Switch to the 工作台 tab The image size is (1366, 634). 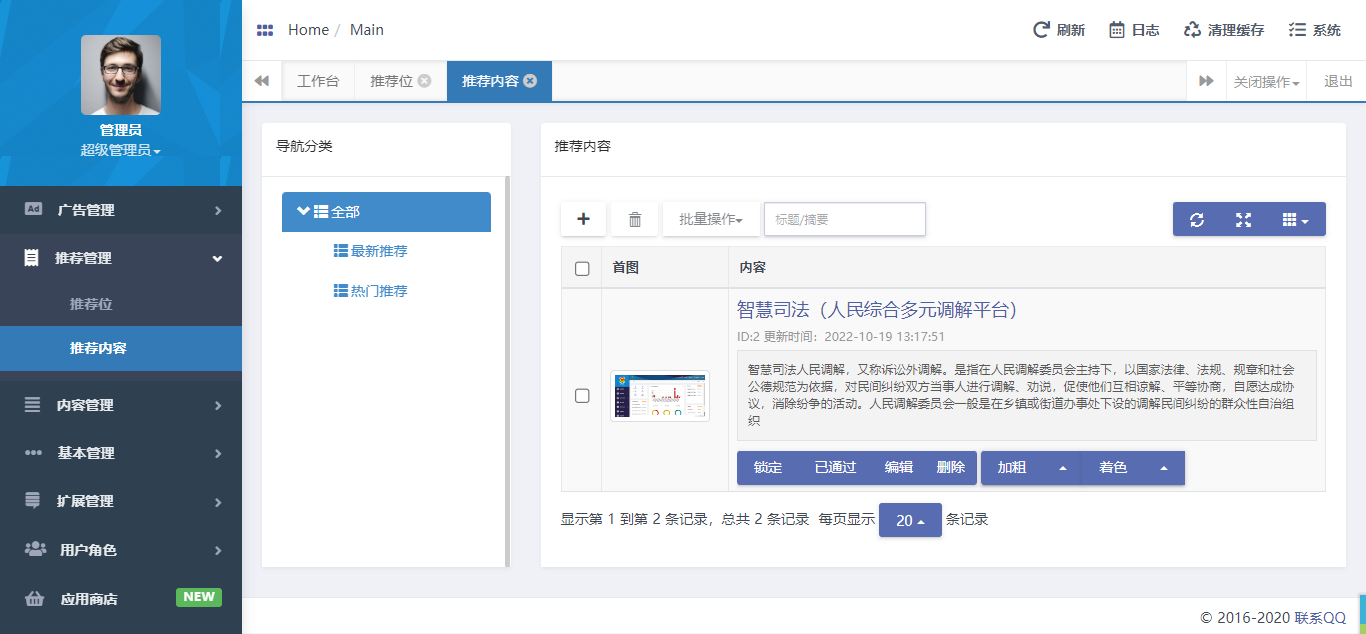[318, 81]
